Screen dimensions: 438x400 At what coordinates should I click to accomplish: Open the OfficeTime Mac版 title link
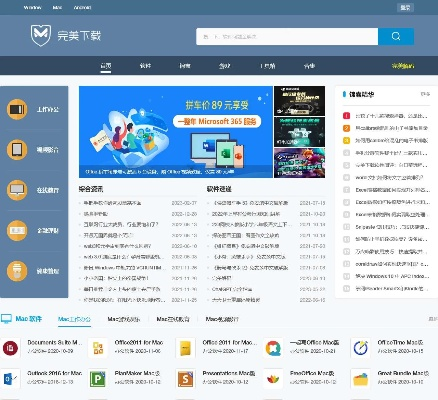(401, 342)
